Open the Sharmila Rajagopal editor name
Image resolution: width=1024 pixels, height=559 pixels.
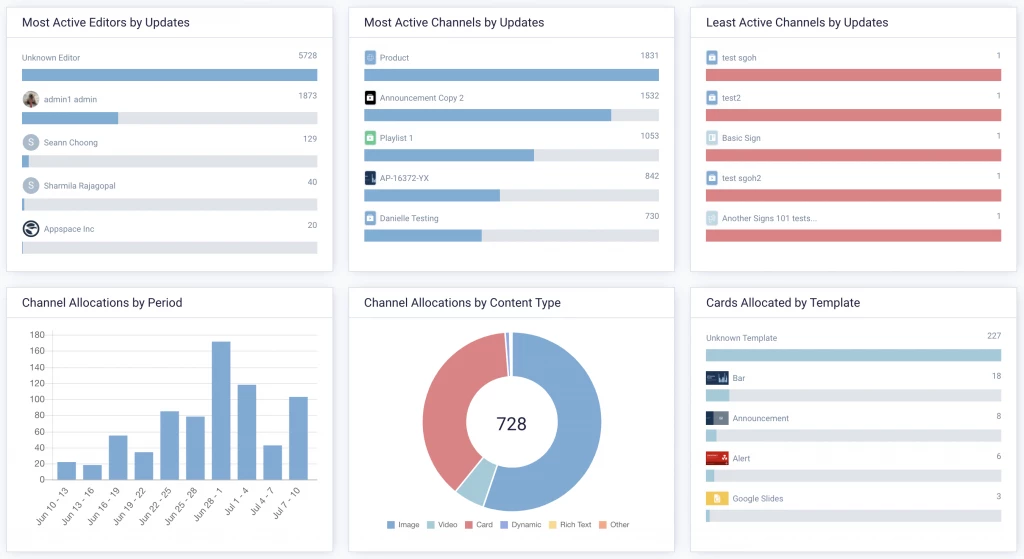80,185
